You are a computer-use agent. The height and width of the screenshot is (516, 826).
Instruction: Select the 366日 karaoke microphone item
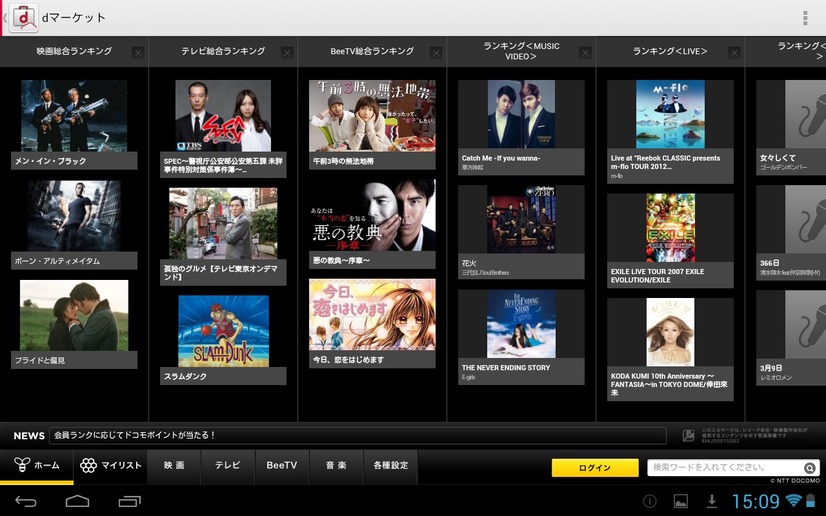(805, 219)
